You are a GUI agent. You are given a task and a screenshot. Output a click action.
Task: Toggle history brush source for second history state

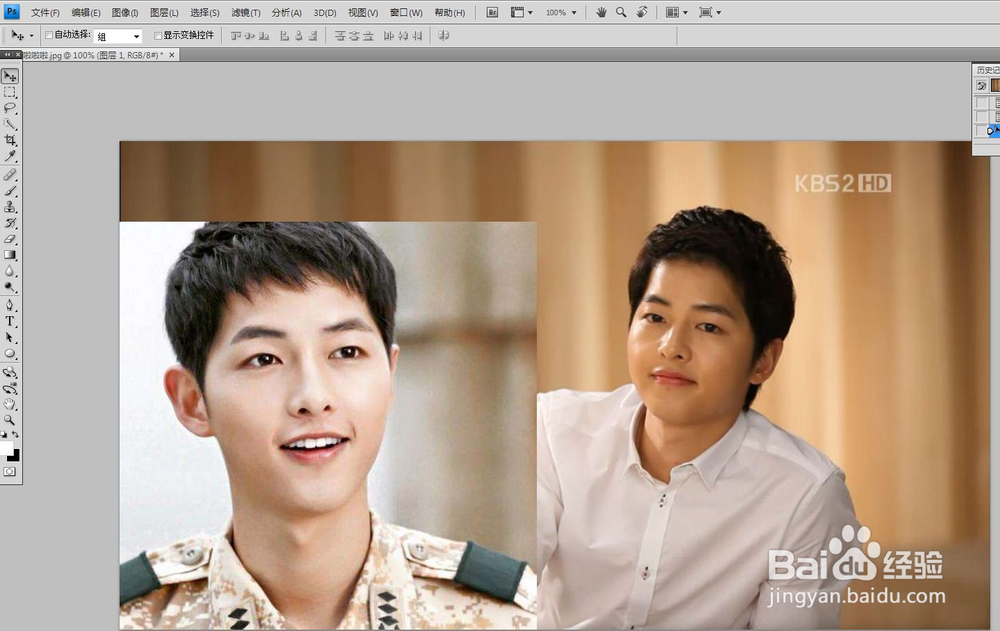(x=982, y=117)
